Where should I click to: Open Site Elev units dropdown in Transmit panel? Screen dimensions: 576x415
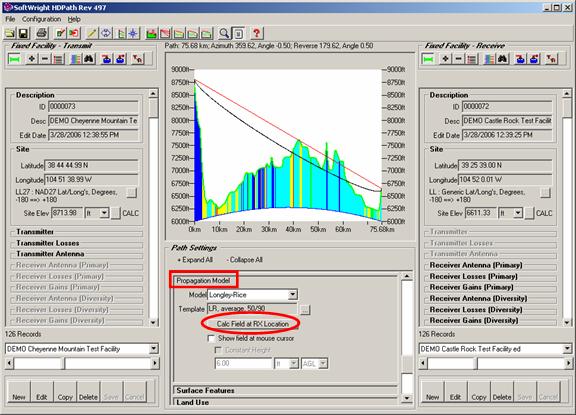104,213
